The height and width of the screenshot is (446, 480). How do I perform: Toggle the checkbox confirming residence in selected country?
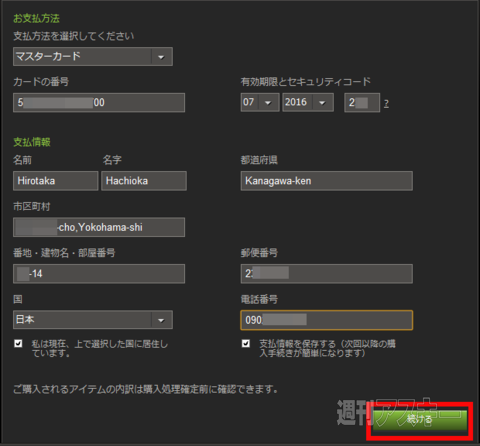[x=18, y=343]
